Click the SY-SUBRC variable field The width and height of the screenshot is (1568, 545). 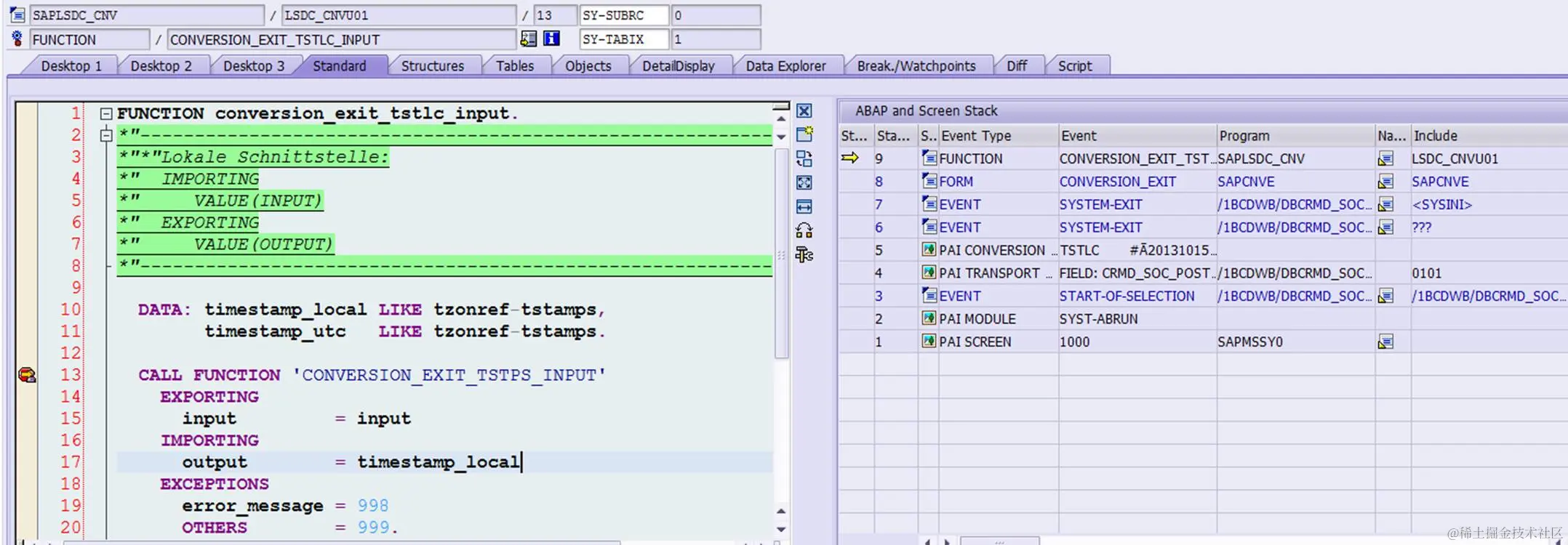click(623, 15)
